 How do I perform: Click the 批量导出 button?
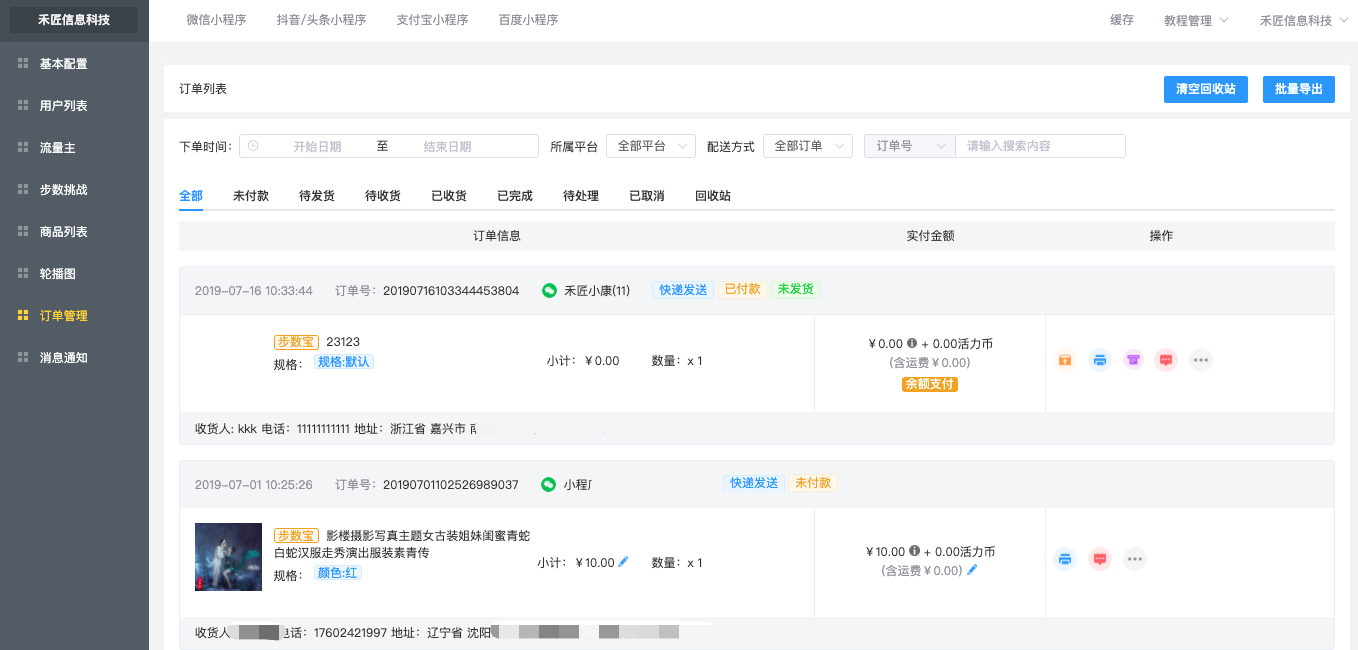point(1299,89)
